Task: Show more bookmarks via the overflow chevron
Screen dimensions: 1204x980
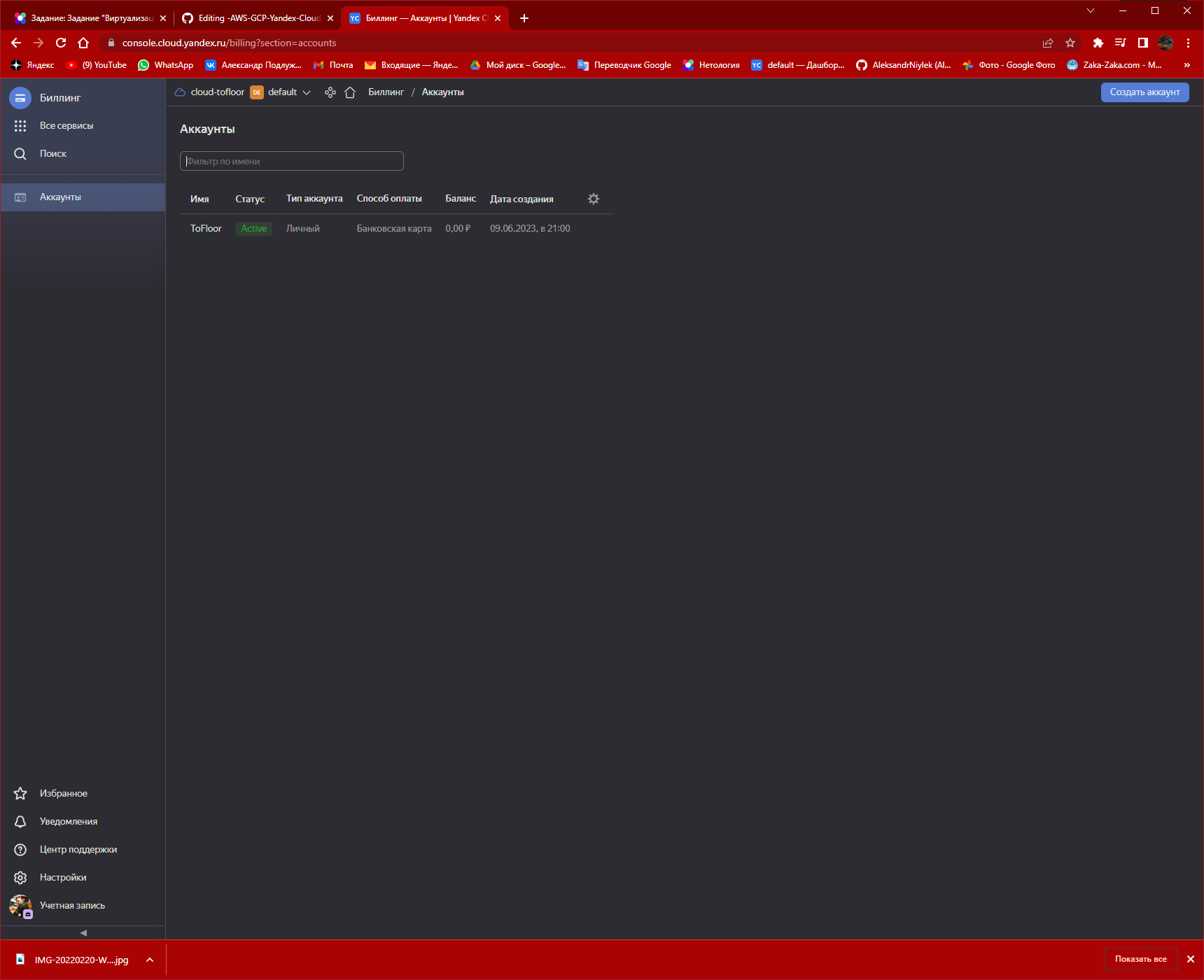Action: click(1187, 65)
